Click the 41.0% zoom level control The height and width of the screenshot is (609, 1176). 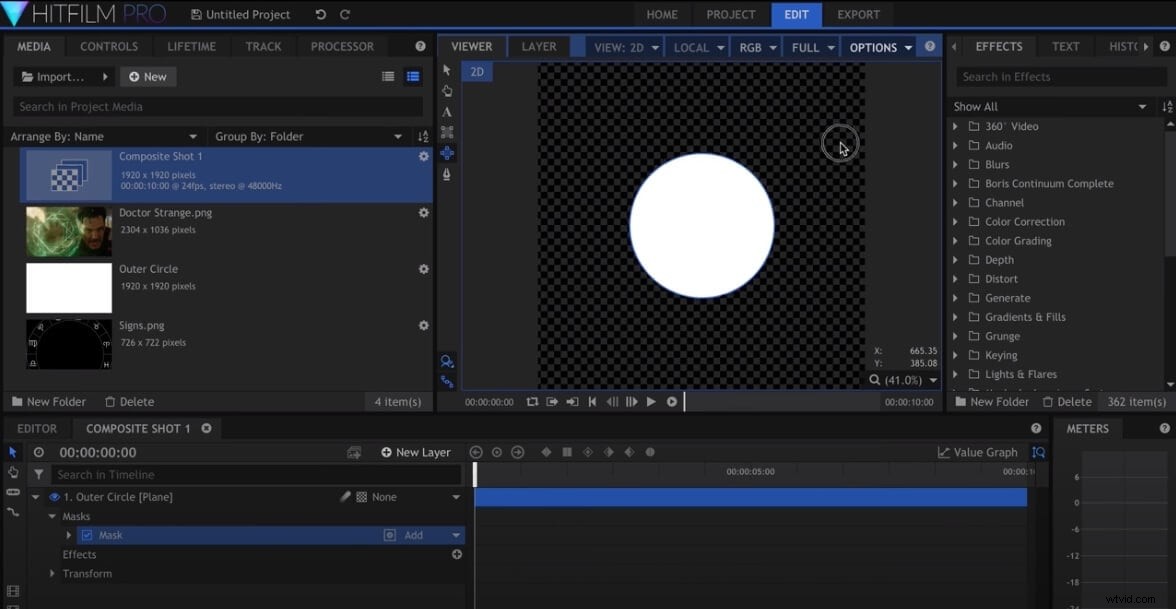902,380
